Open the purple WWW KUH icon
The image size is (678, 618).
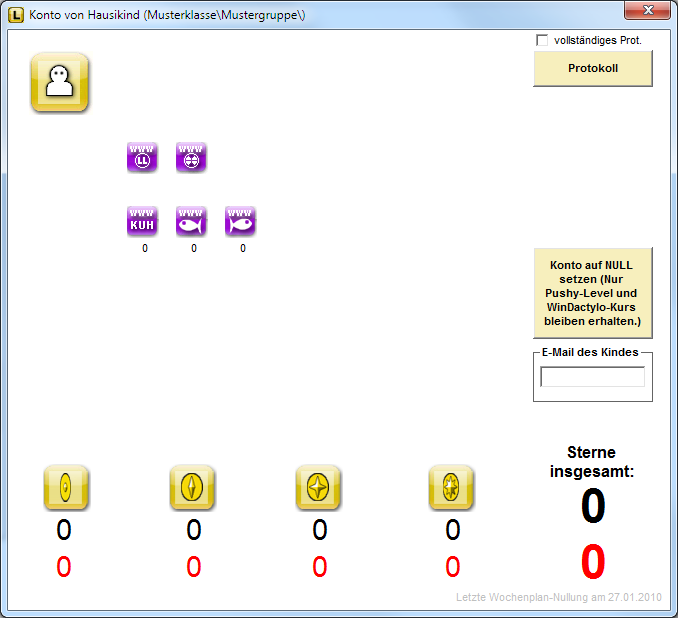[142, 221]
